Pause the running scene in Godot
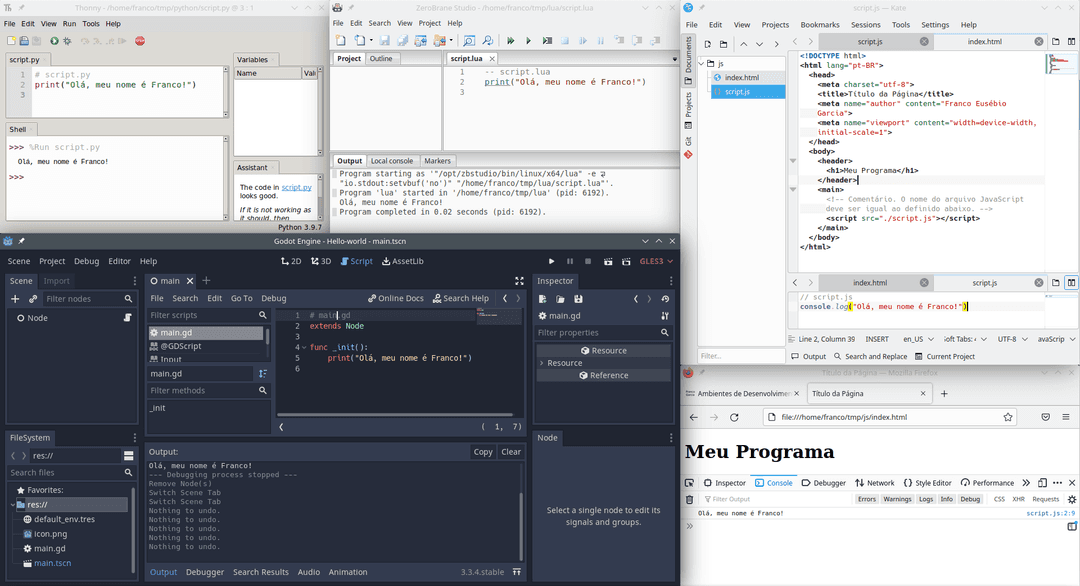 [570, 261]
